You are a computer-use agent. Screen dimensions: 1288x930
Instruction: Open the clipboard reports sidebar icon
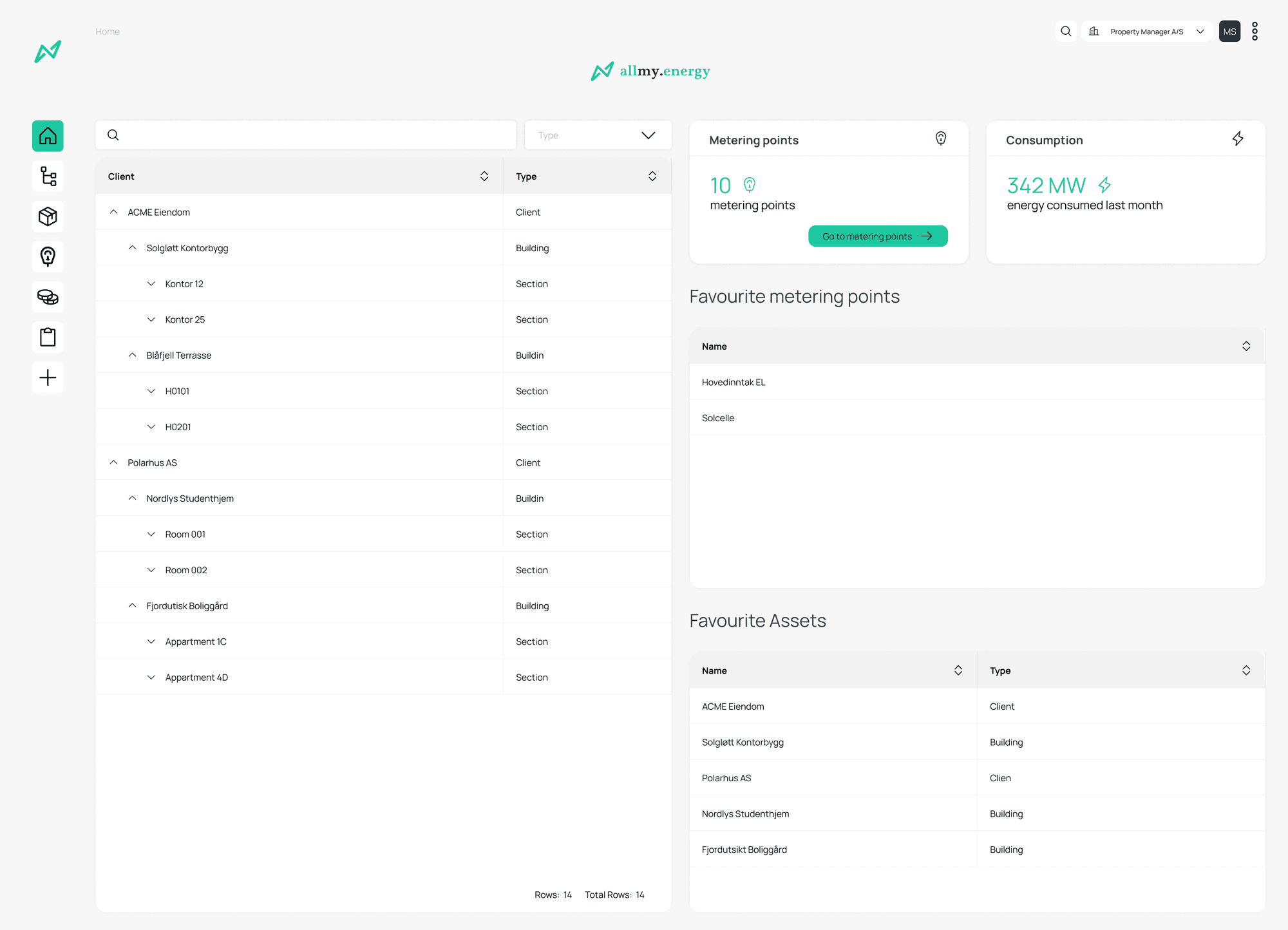point(48,337)
